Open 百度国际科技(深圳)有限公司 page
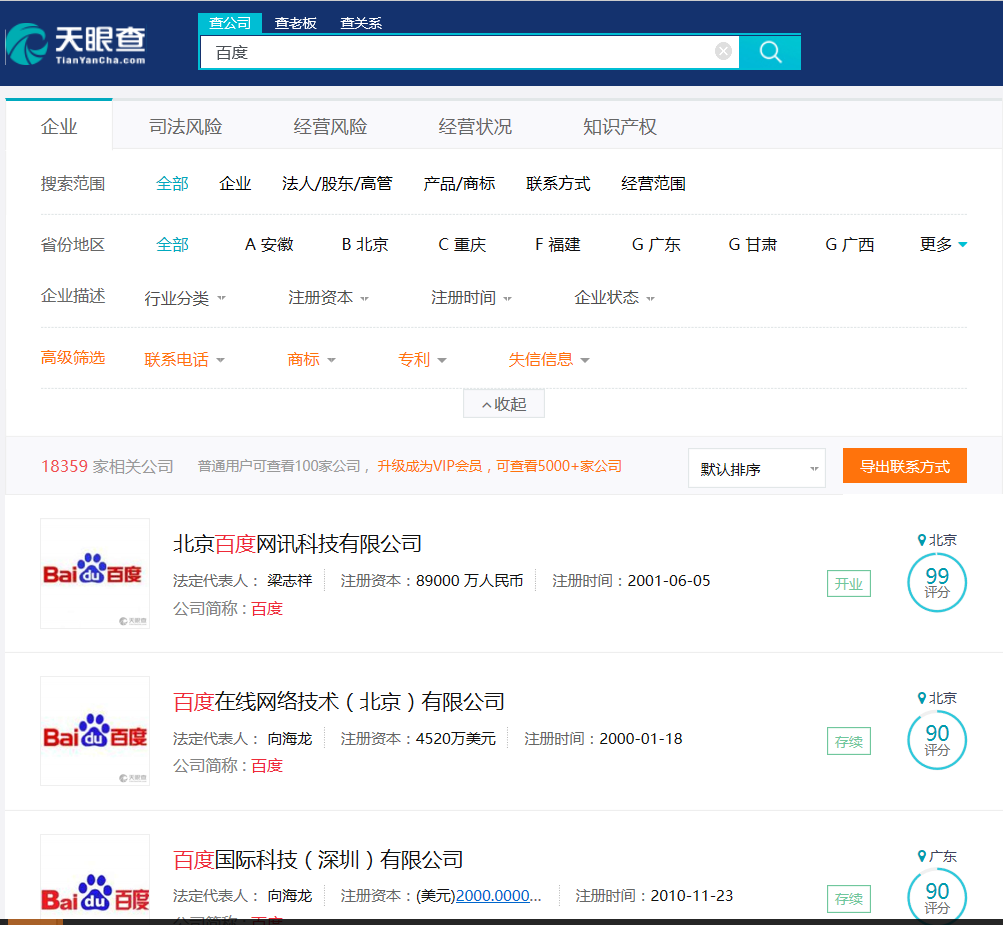1003x925 pixels. (x=318, y=860)
